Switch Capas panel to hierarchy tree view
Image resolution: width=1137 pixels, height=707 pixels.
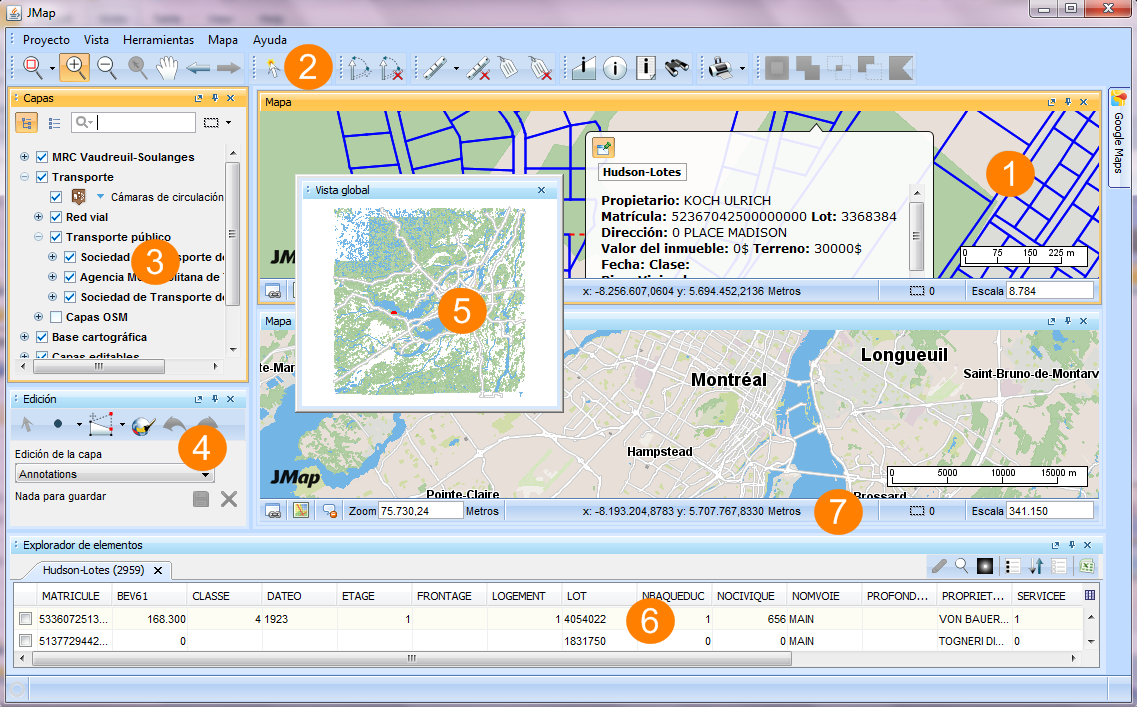point(27,123)
